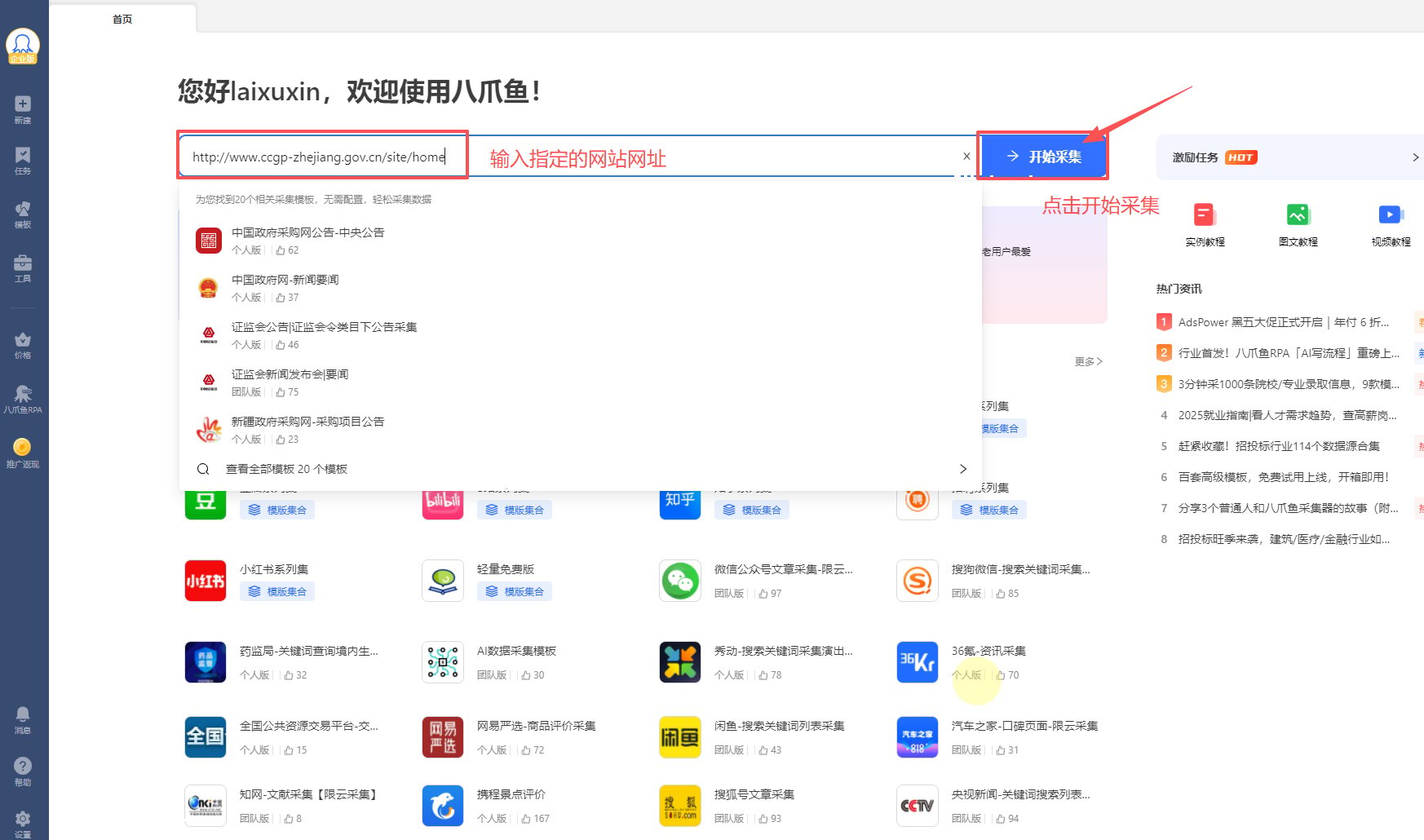
Task: Open news: 赶紧收藏！招投标行业114个数据源合集
Action: tap(1279, 446)
